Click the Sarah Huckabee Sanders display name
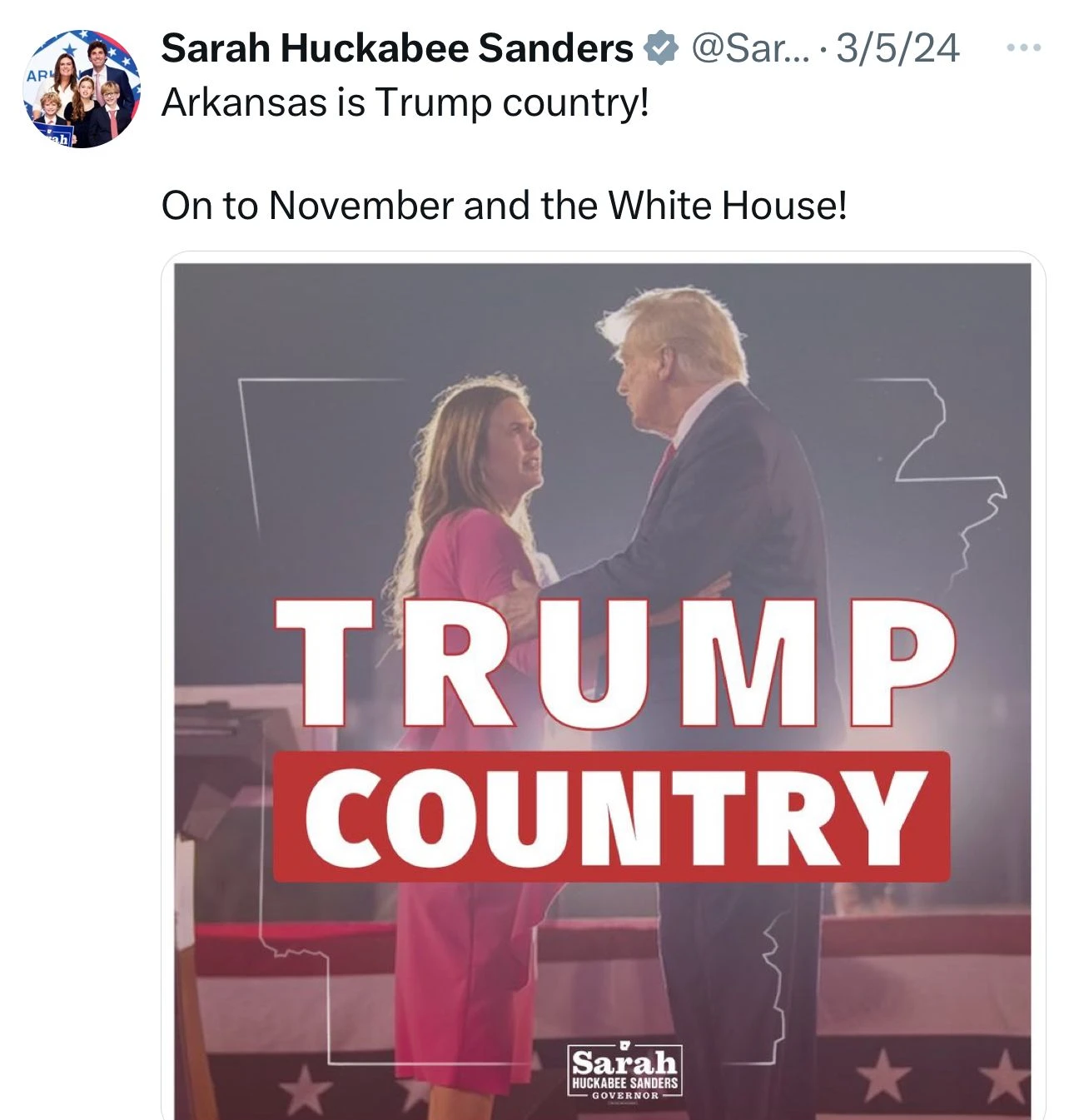Image resolution: width=1069 pixels, height=1120 pixels. (x=396, y=48)
